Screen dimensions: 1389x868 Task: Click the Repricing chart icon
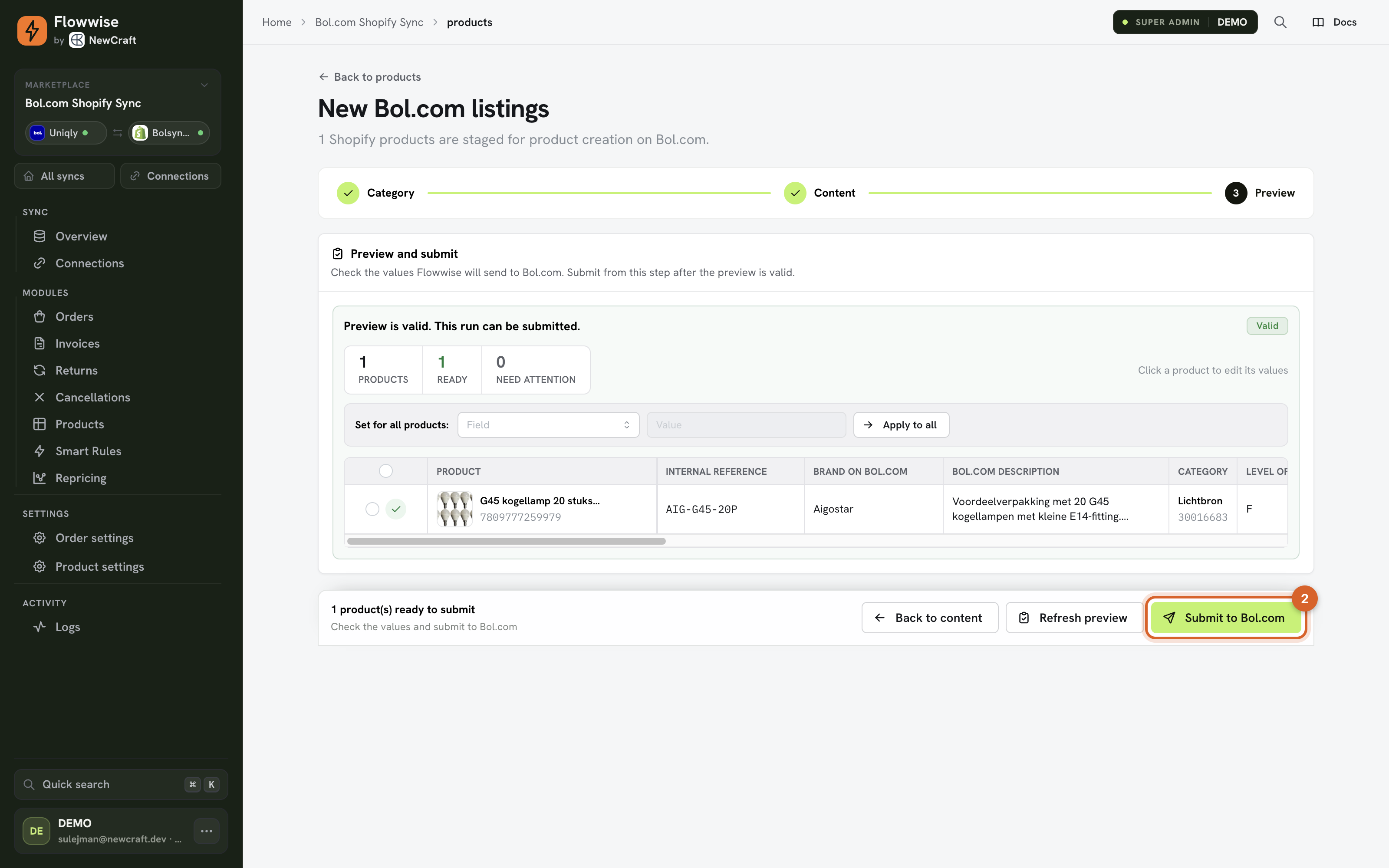pos(39,478)
